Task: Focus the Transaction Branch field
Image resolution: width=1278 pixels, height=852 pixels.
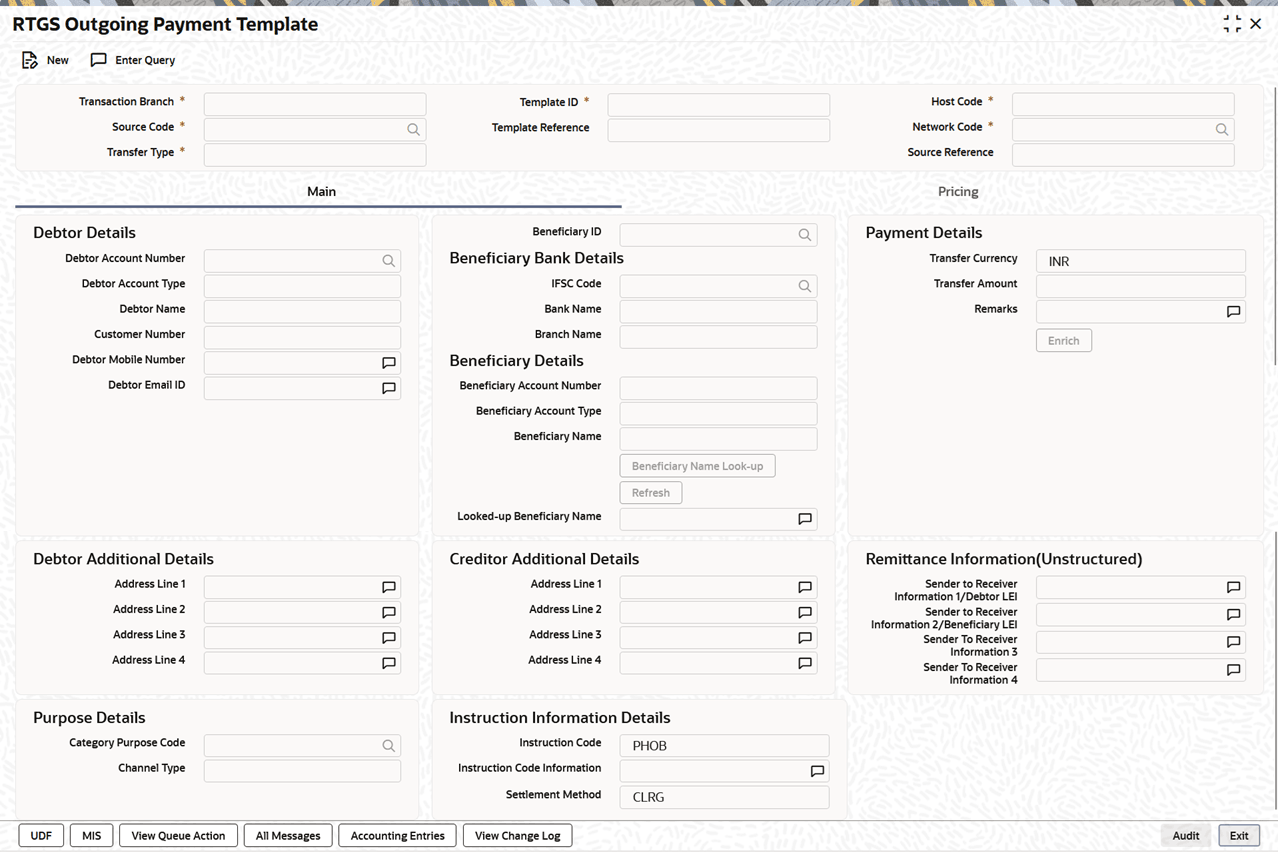Action: (315, 104)
